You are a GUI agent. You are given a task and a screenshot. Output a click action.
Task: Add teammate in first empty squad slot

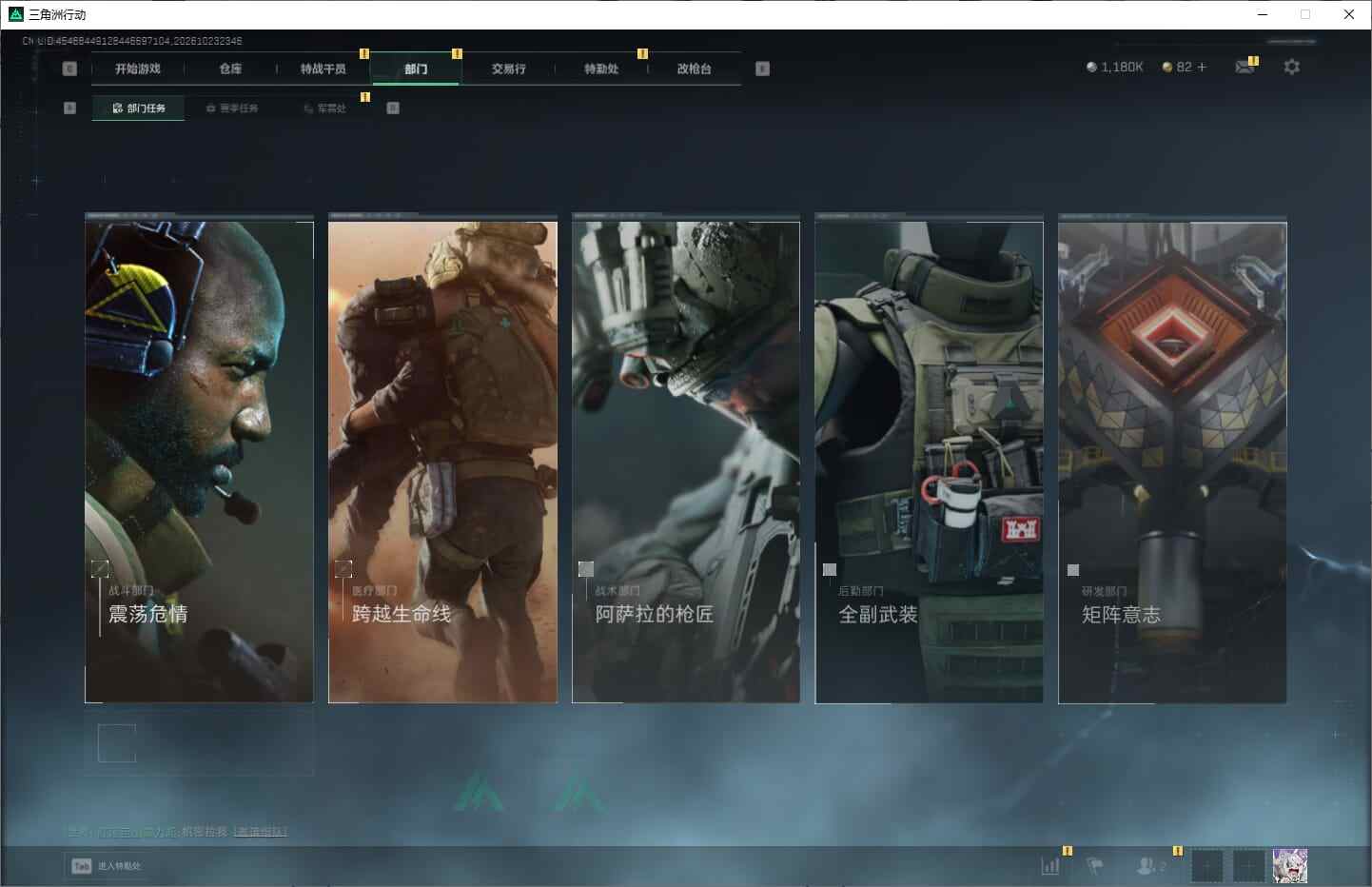tap(1206, 866)
